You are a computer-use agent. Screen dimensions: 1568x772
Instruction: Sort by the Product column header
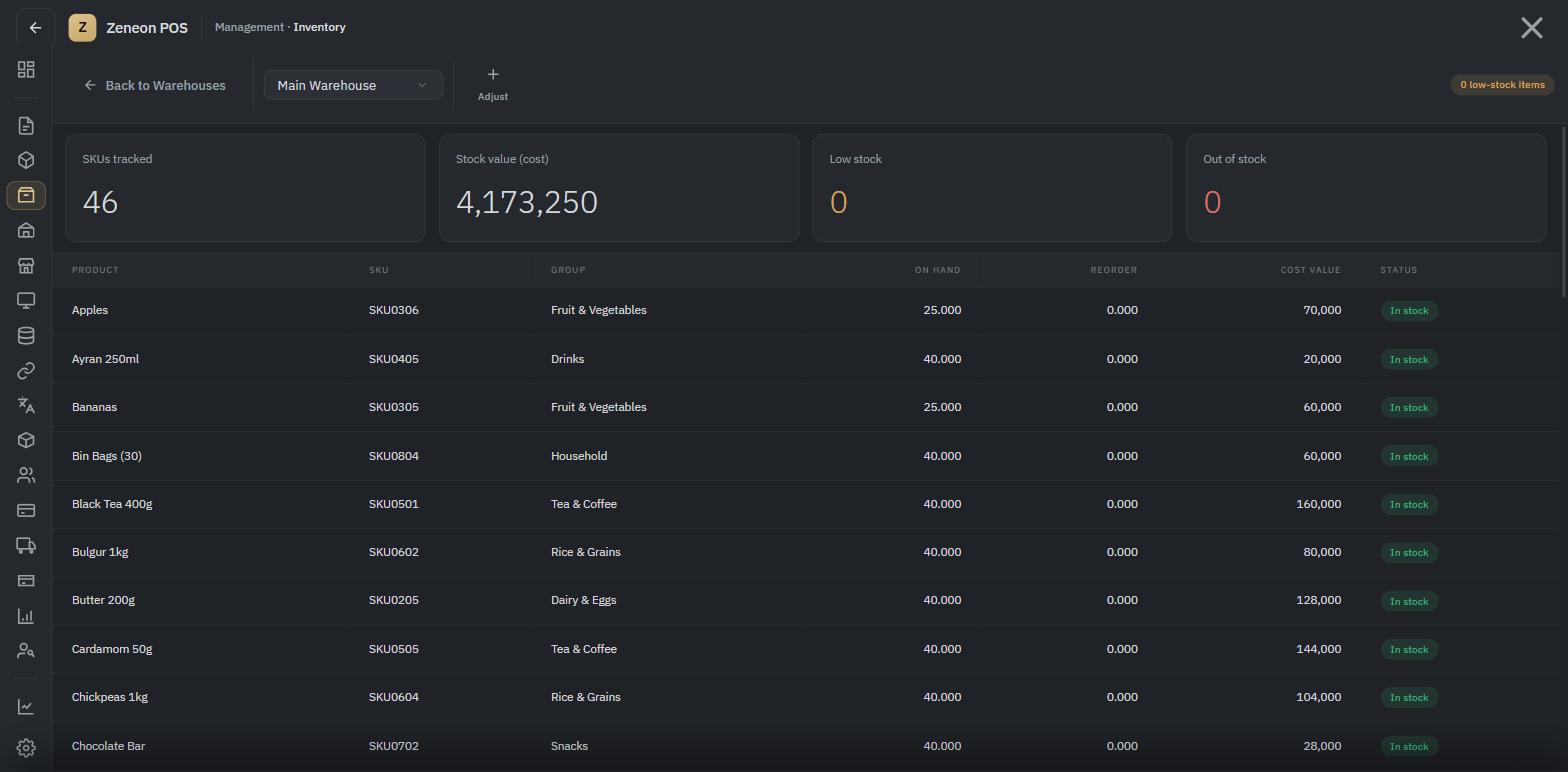pyautogui.click(x=95, y=270)
